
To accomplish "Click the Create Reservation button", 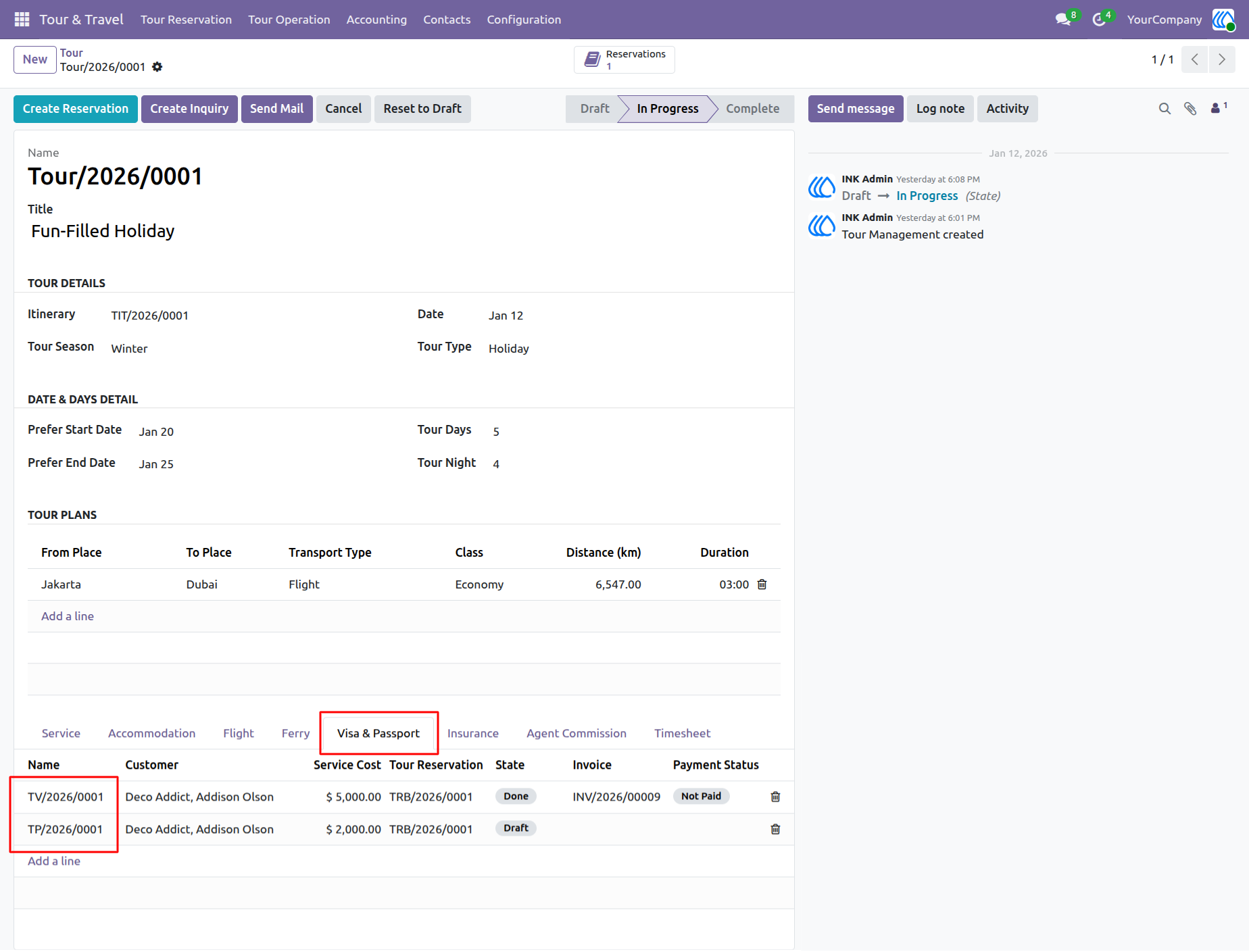I will [x=76, y=109].
